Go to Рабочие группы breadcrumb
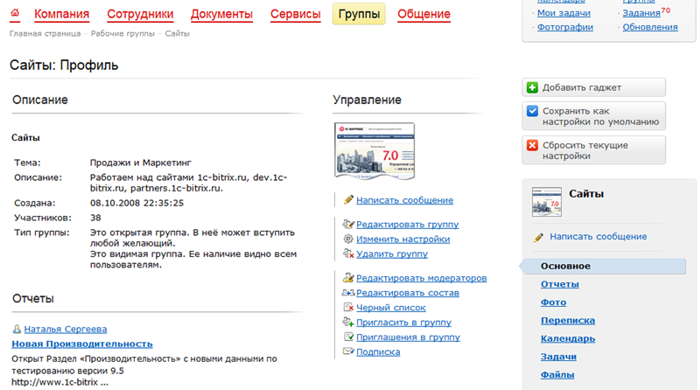This screenshot has height=390, width=700. (x=123, y=33)
